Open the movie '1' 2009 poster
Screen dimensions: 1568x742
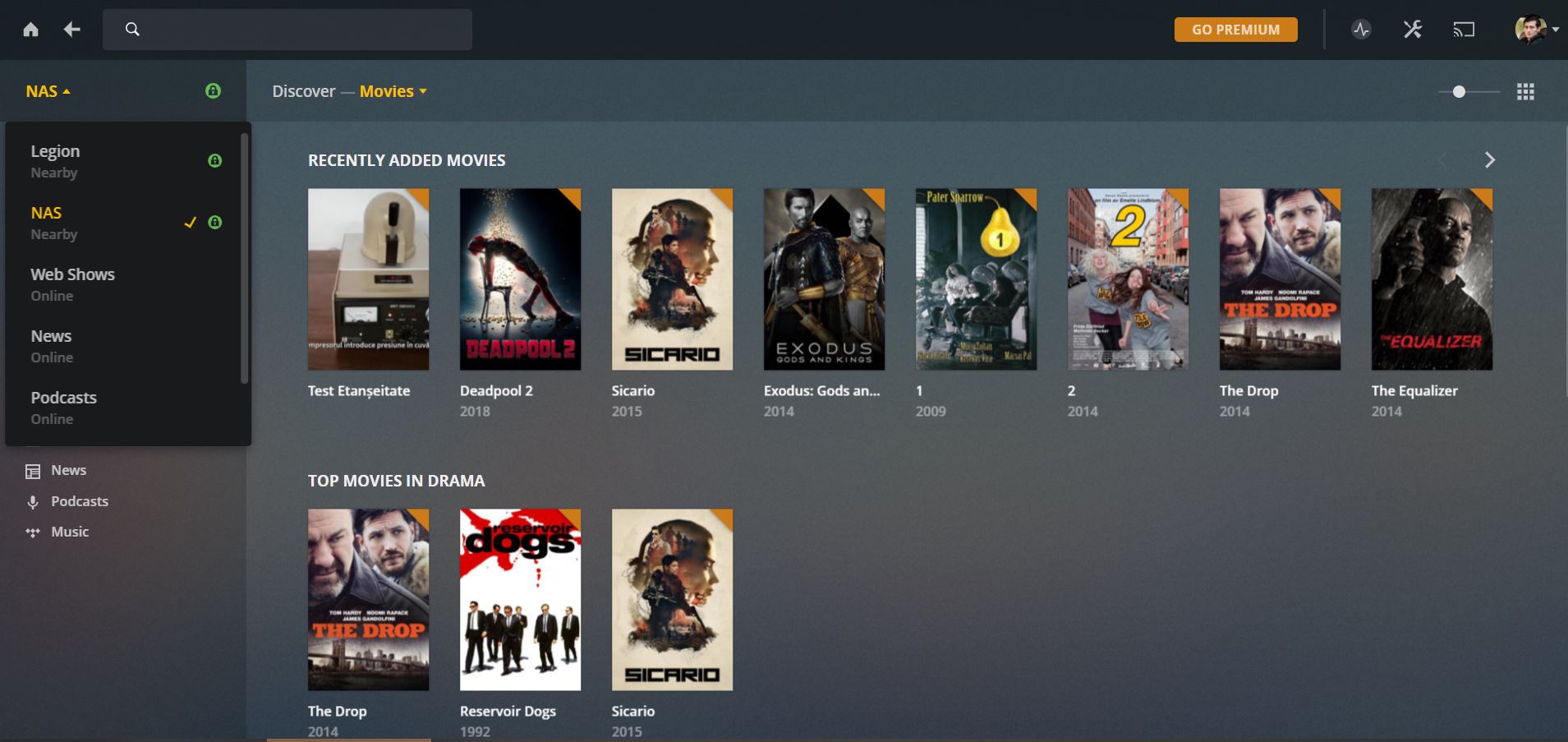(x=976, y=279)
